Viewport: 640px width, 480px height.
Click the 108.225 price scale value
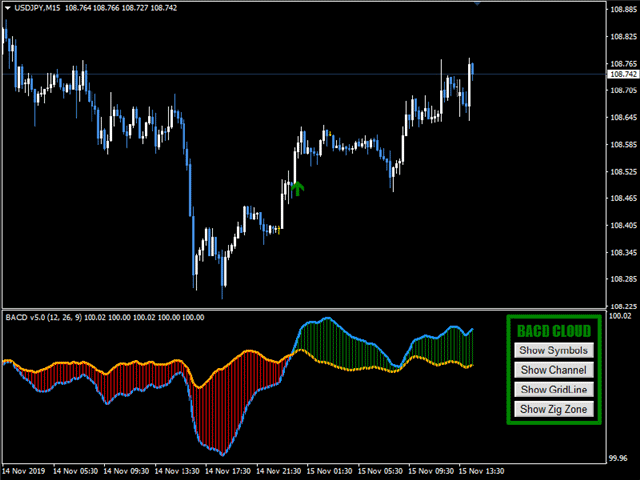(623, 306)
